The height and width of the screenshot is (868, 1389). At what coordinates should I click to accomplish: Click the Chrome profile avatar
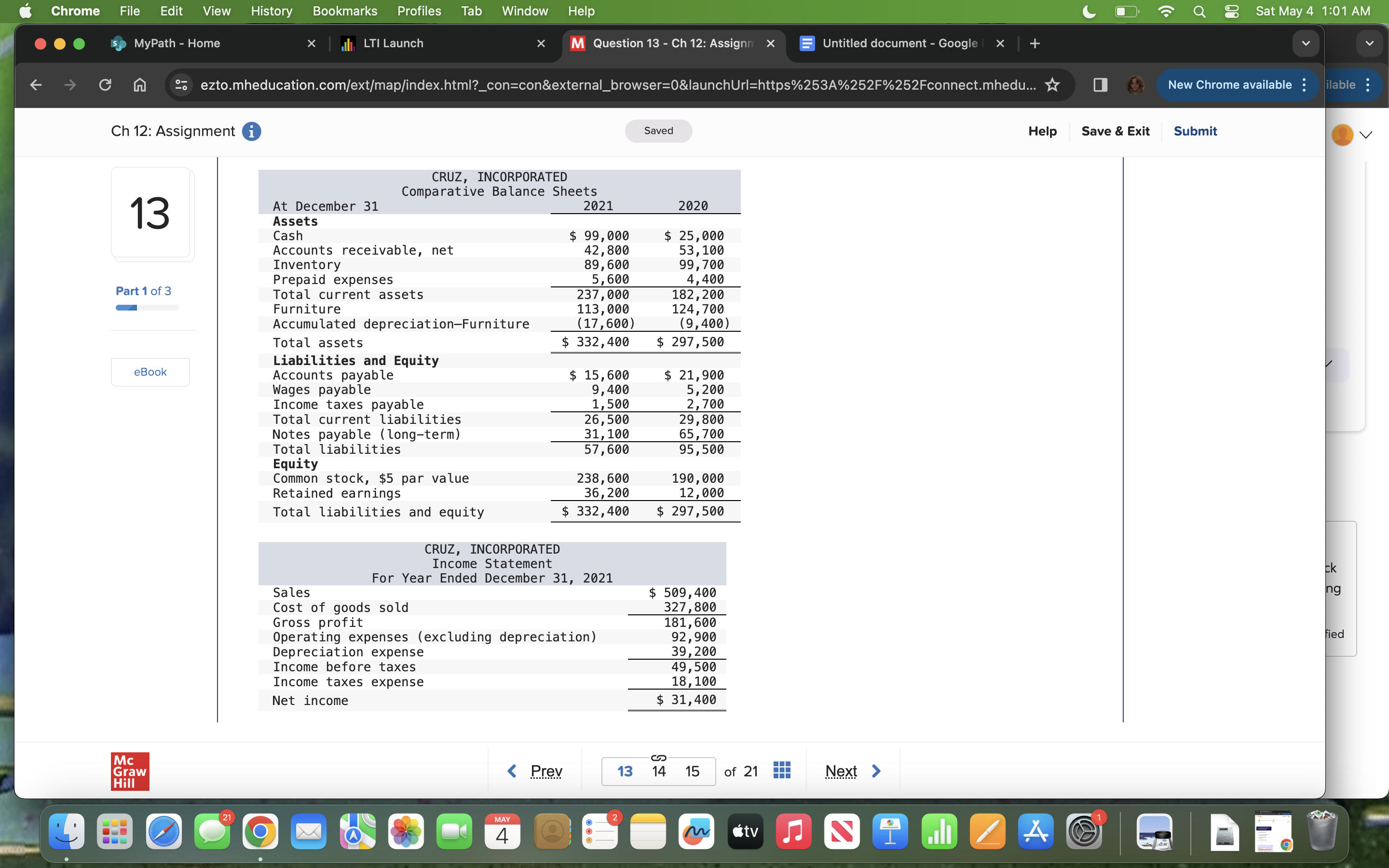click(1135, 85)
